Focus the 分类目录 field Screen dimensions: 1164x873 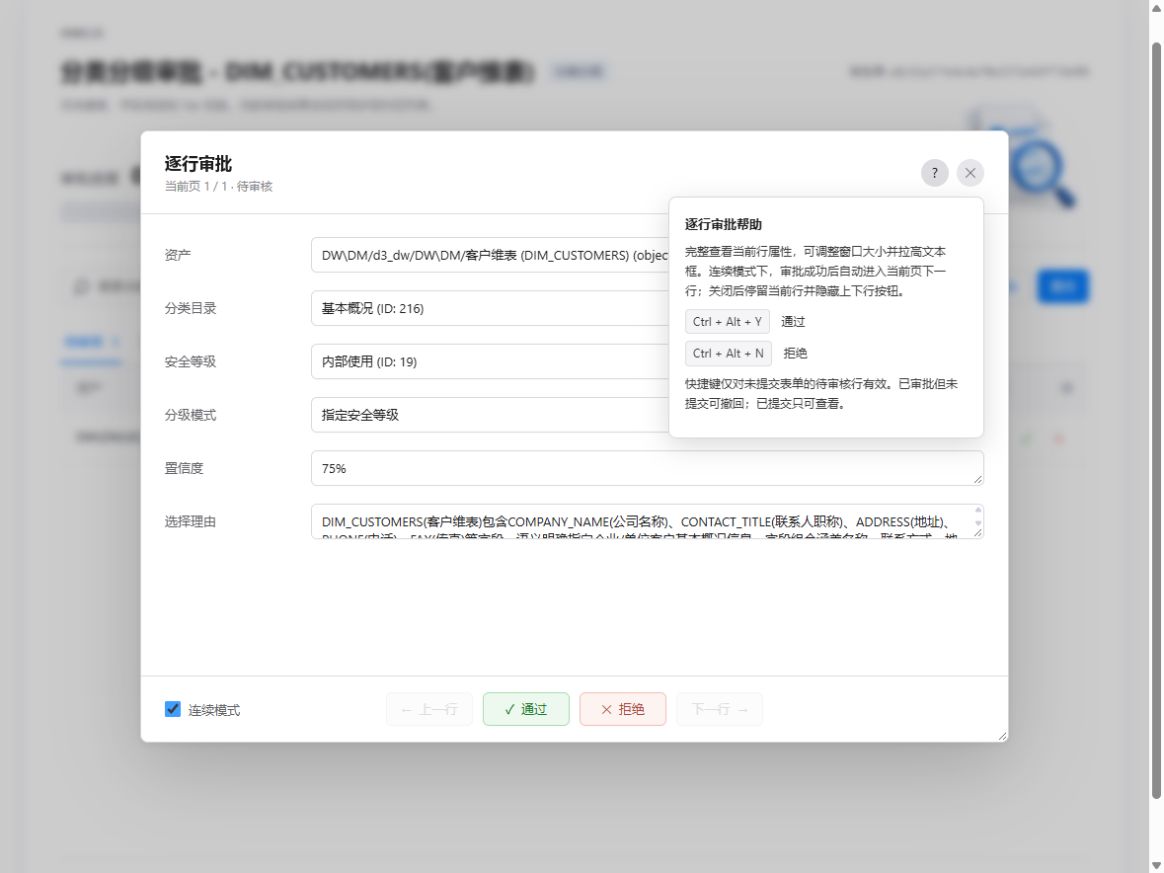(x=490, y=308)
